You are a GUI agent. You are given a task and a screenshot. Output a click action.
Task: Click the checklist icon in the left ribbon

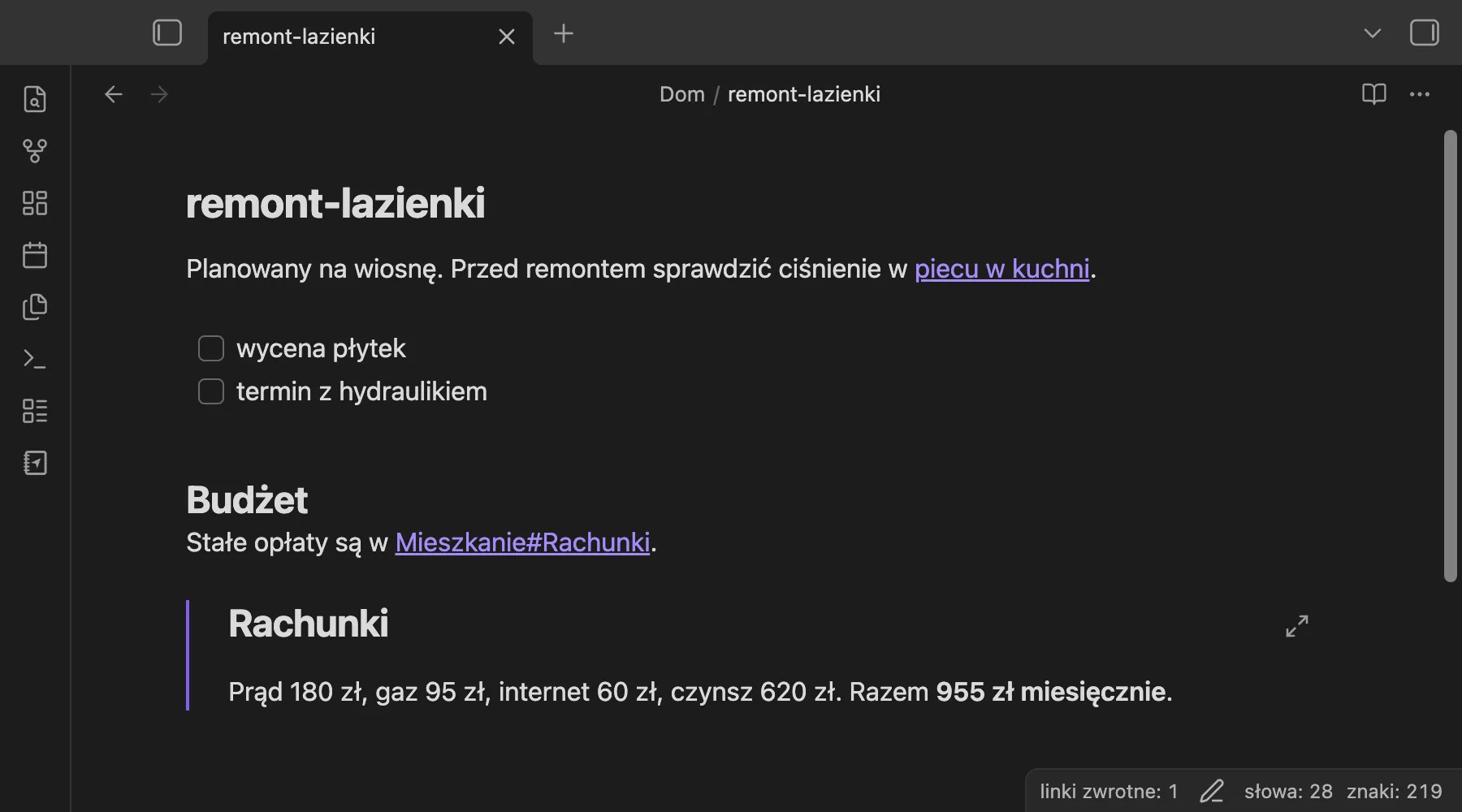[x=35, y=411]
